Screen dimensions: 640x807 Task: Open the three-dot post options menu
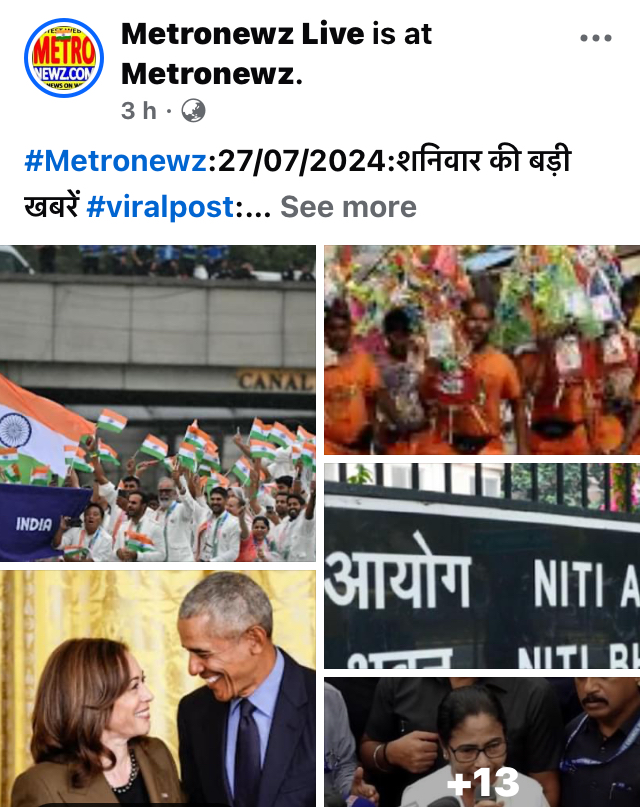click(595, 38)
